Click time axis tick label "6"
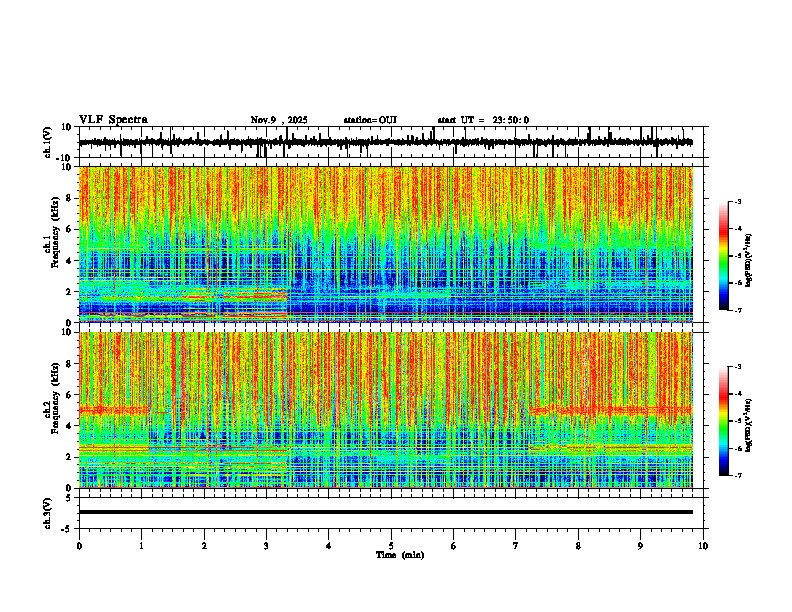Screen dimensions: 792x612 pos(454,546)
